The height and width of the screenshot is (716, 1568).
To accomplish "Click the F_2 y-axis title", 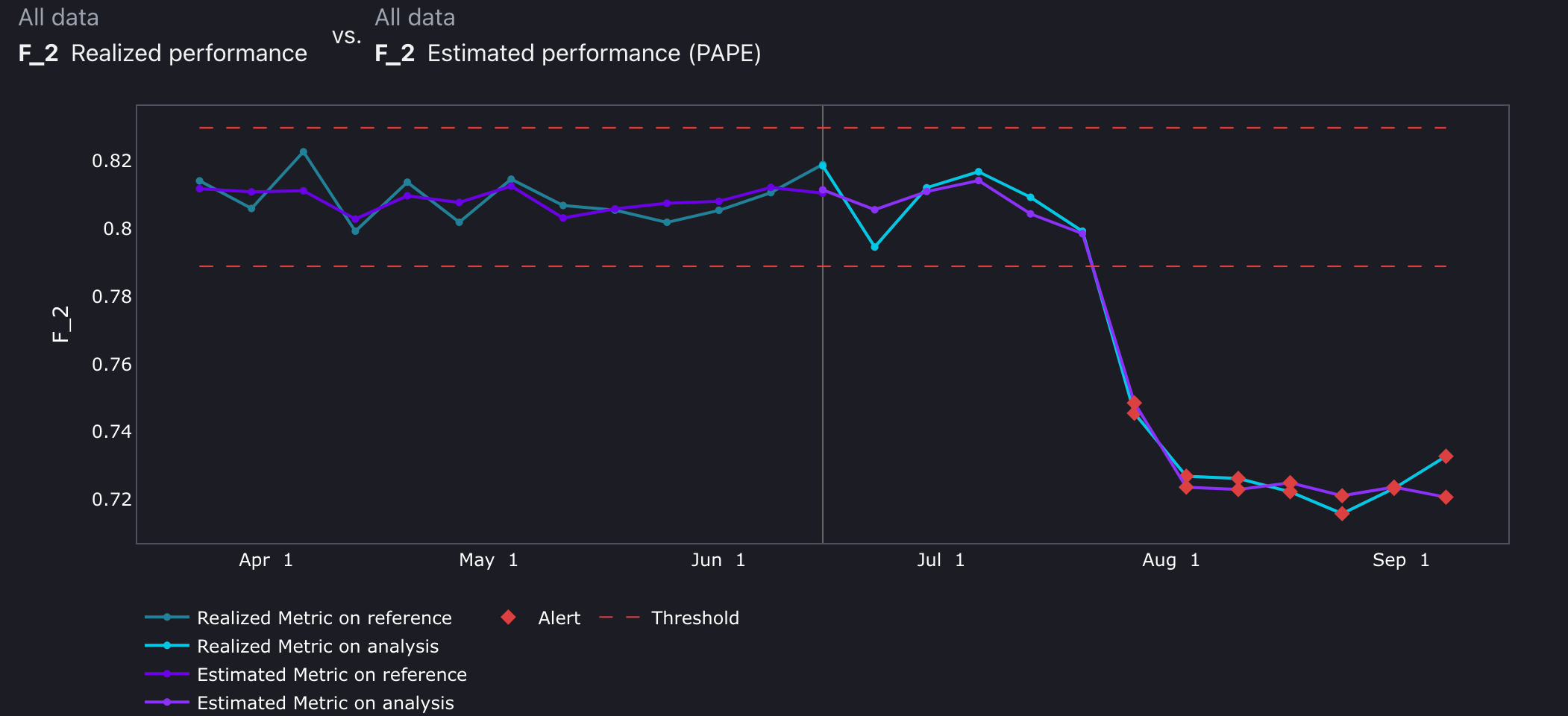I will 60,324.
